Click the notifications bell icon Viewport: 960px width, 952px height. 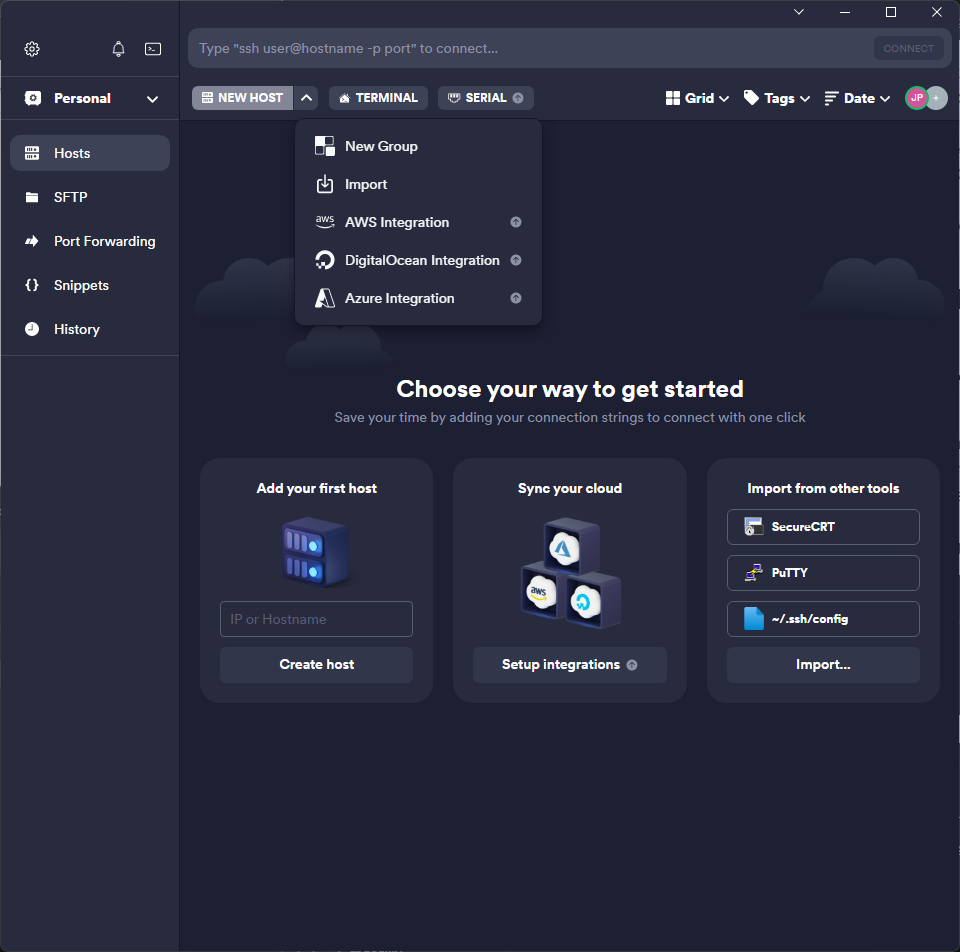pos(119,49)
